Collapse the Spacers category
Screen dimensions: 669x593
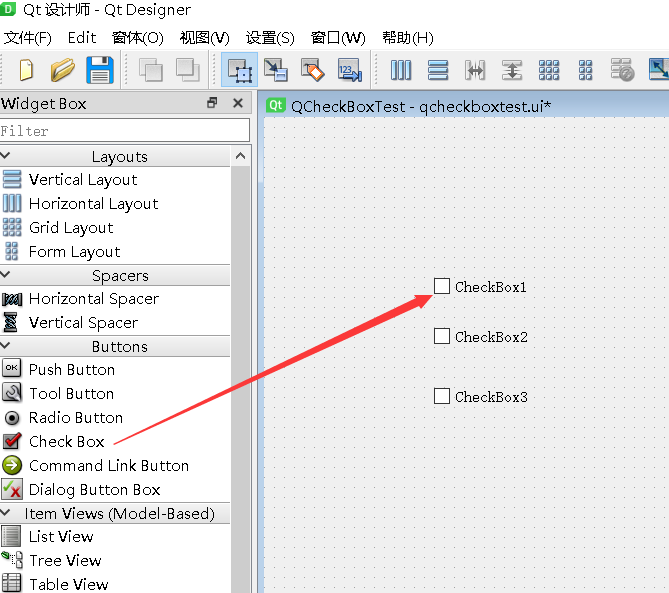pos(5,274)
